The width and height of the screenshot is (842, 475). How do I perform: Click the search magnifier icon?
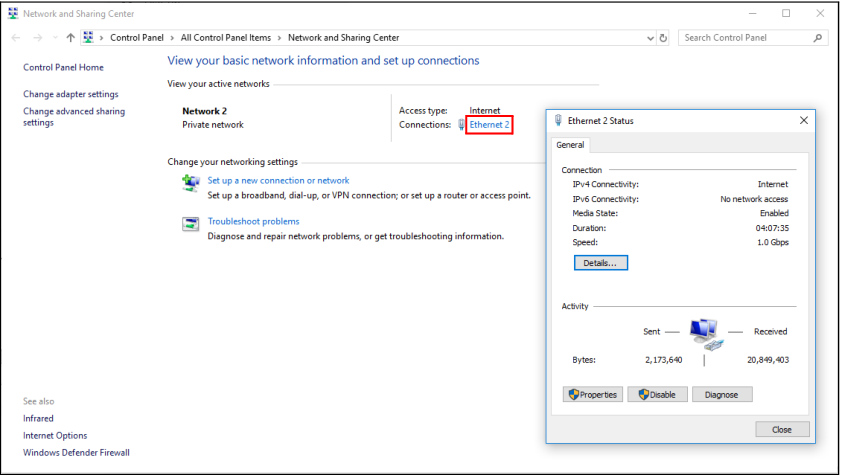pyautogui.click(x=818, y=38)
